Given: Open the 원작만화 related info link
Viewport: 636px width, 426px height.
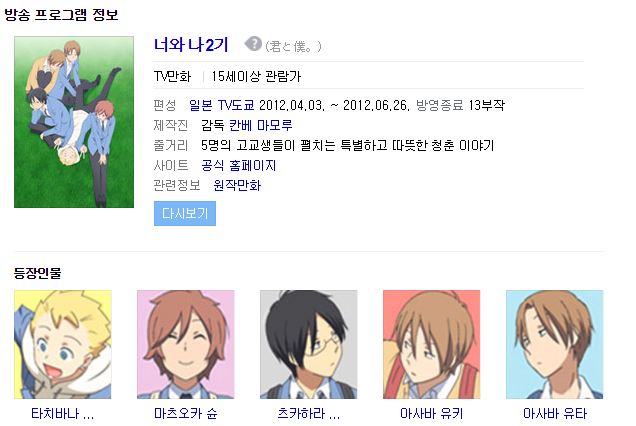Looking at the screenshot, I should tap(237, 185).
